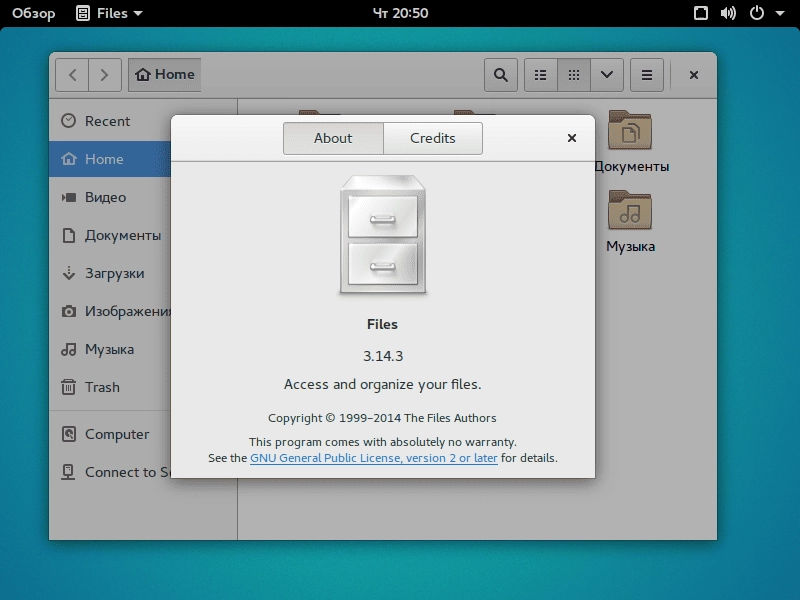This screenshot has width=800, height=600.
Task: Close the About Files dialog
Action: coord(572,138)
